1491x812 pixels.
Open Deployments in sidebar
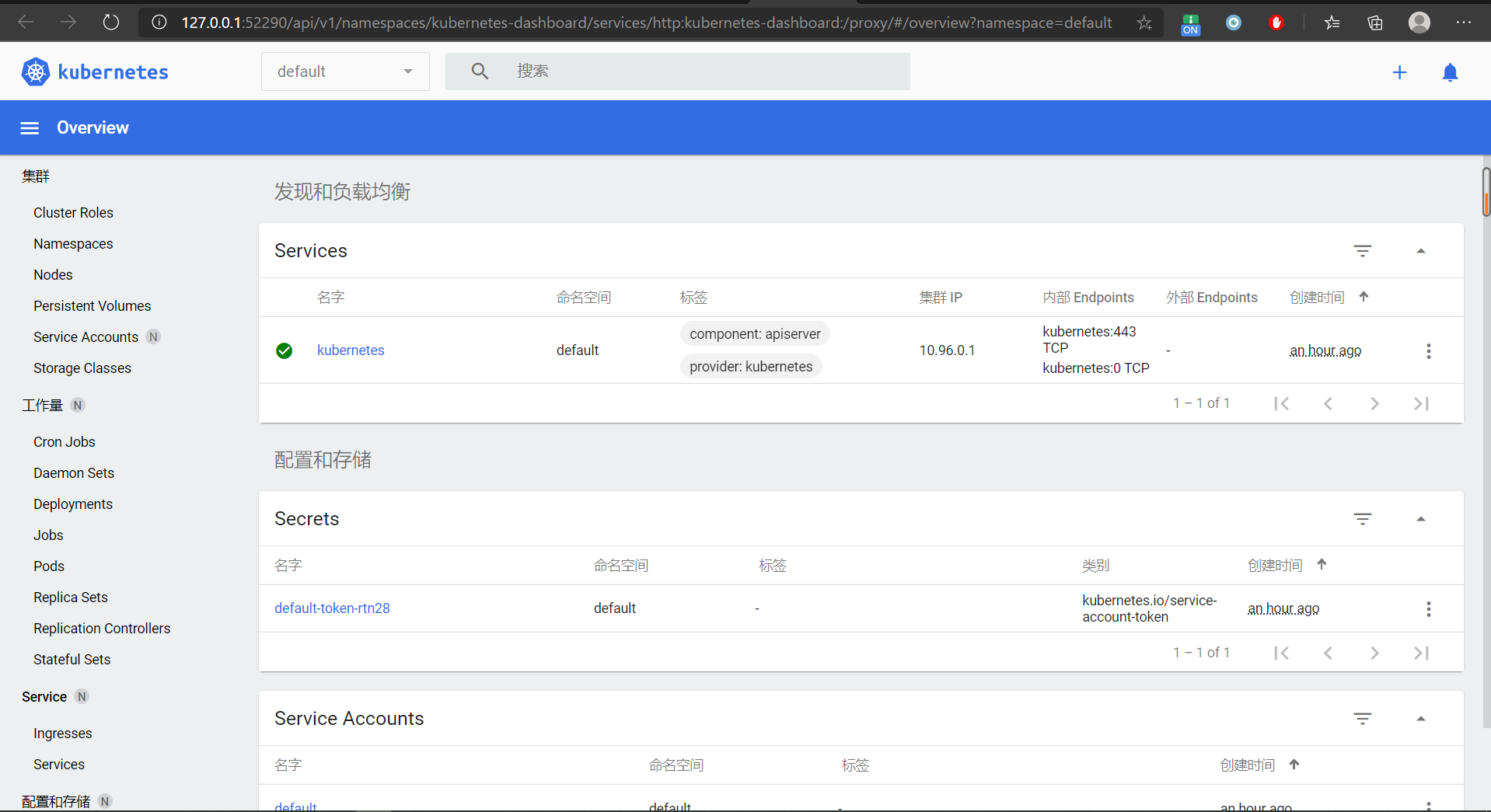(x=73, y=504)
